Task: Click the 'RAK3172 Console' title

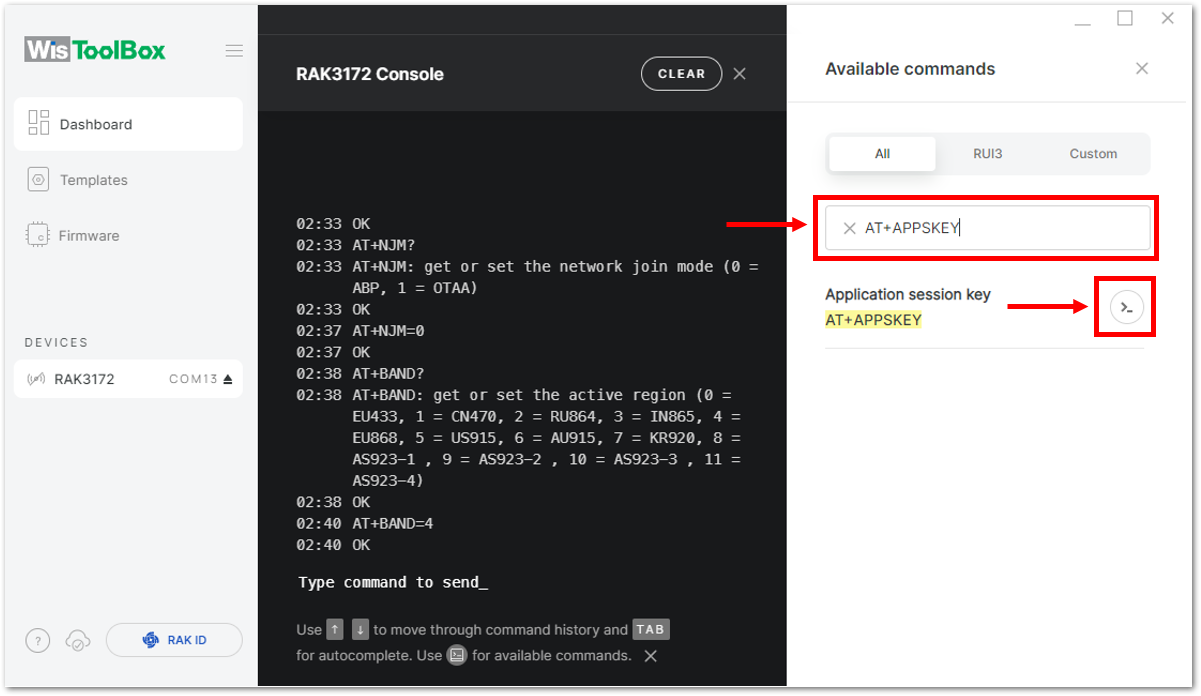Action: click(x=370, y=74)
